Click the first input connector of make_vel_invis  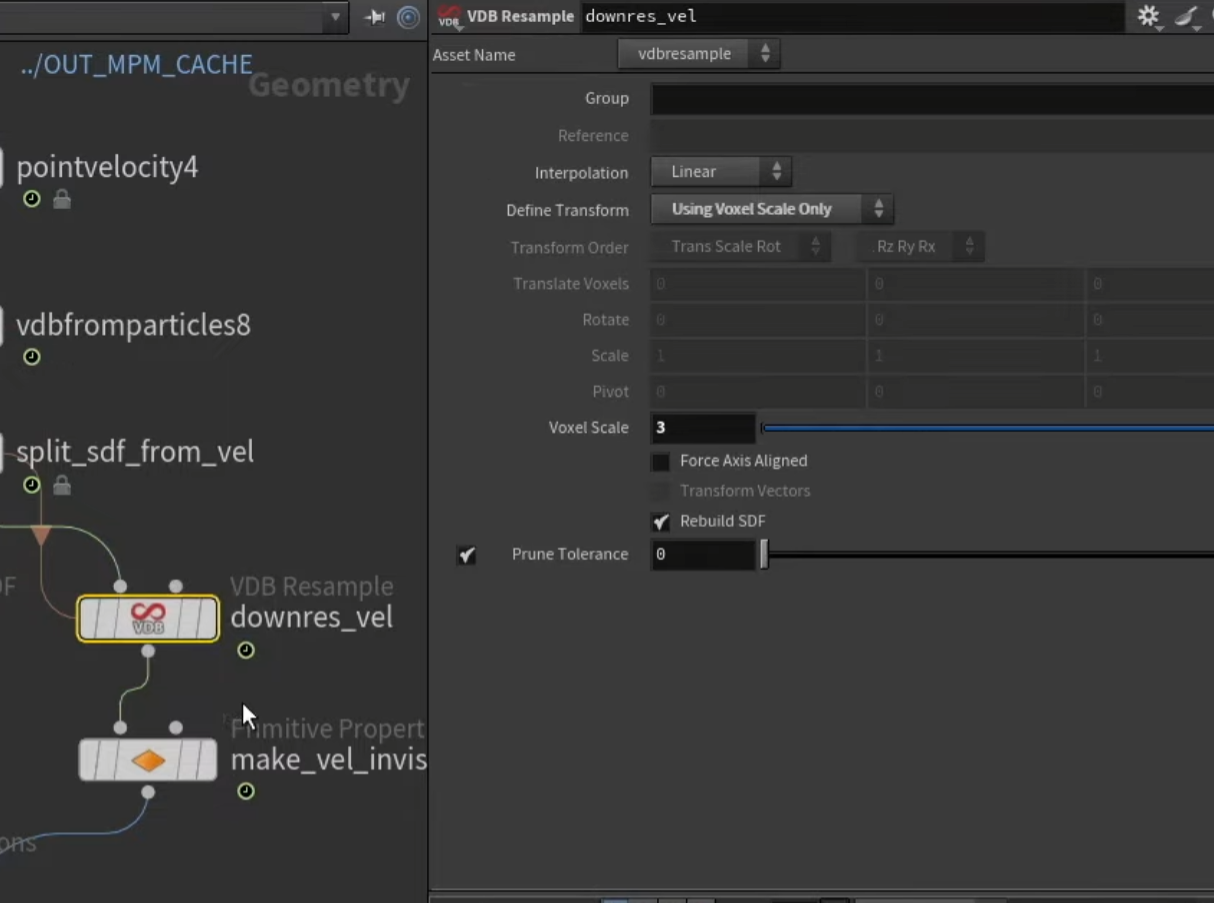tap(120, 728)
